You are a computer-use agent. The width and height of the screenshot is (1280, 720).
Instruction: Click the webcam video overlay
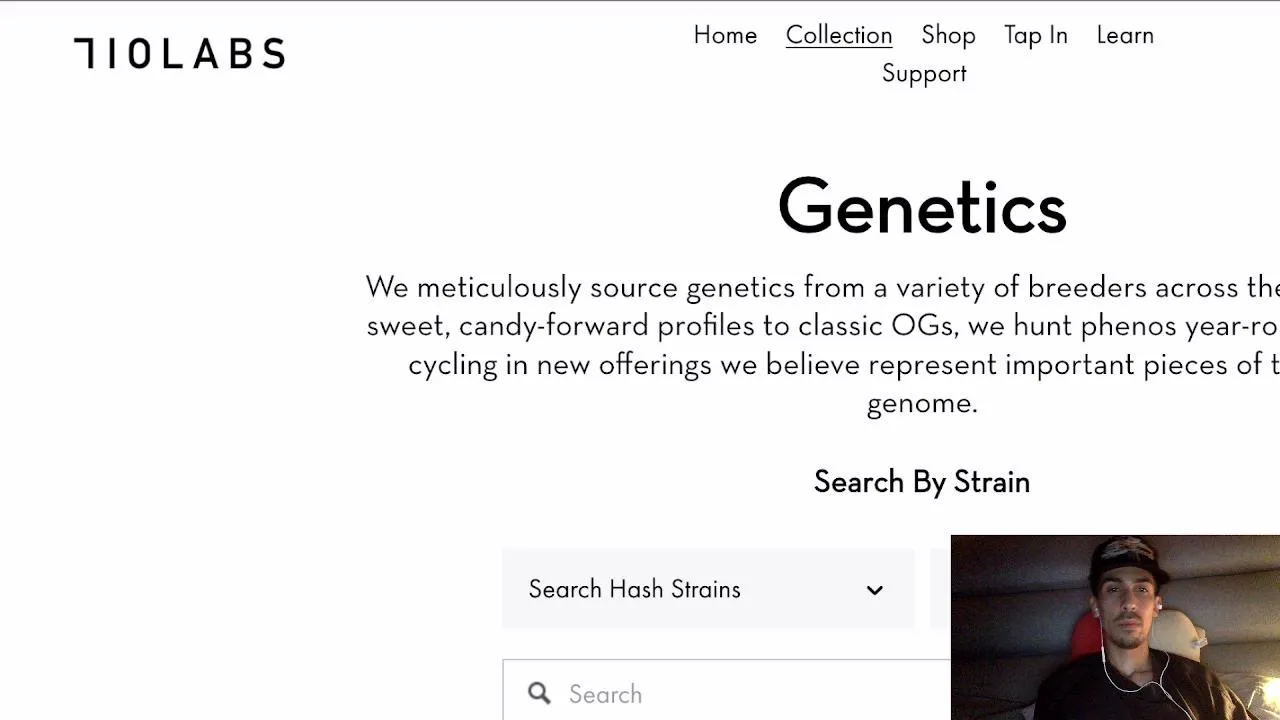1115,627
